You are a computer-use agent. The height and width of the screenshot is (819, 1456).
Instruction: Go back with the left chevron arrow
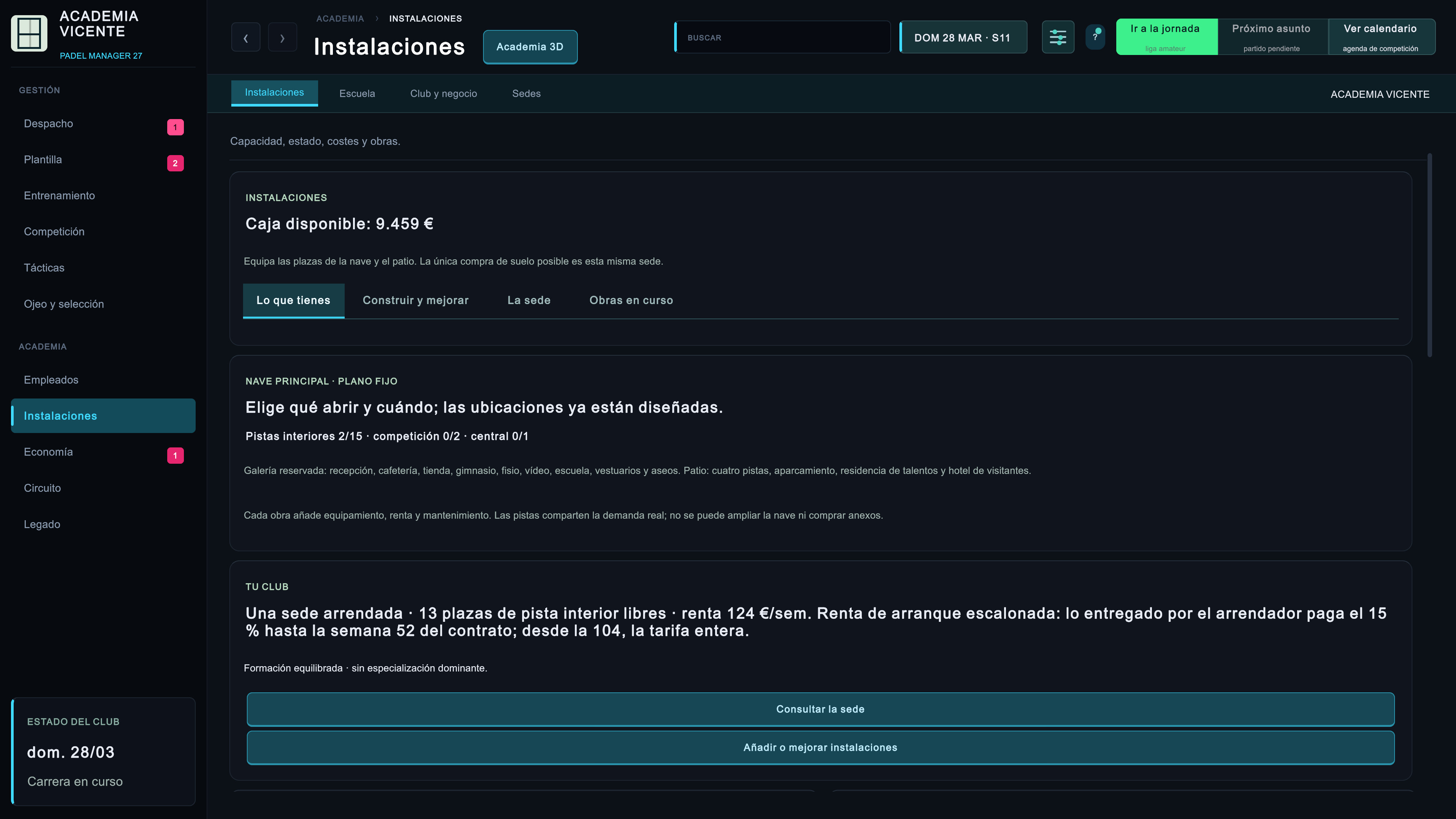[x=245, y=37]
